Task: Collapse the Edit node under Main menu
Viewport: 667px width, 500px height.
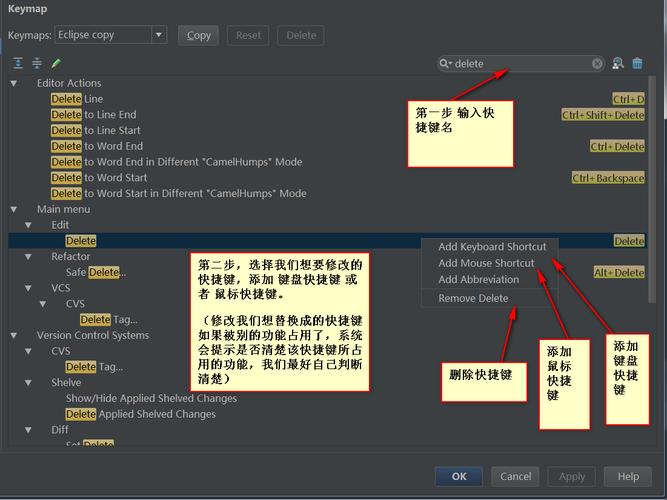Action: click(28, 225)
